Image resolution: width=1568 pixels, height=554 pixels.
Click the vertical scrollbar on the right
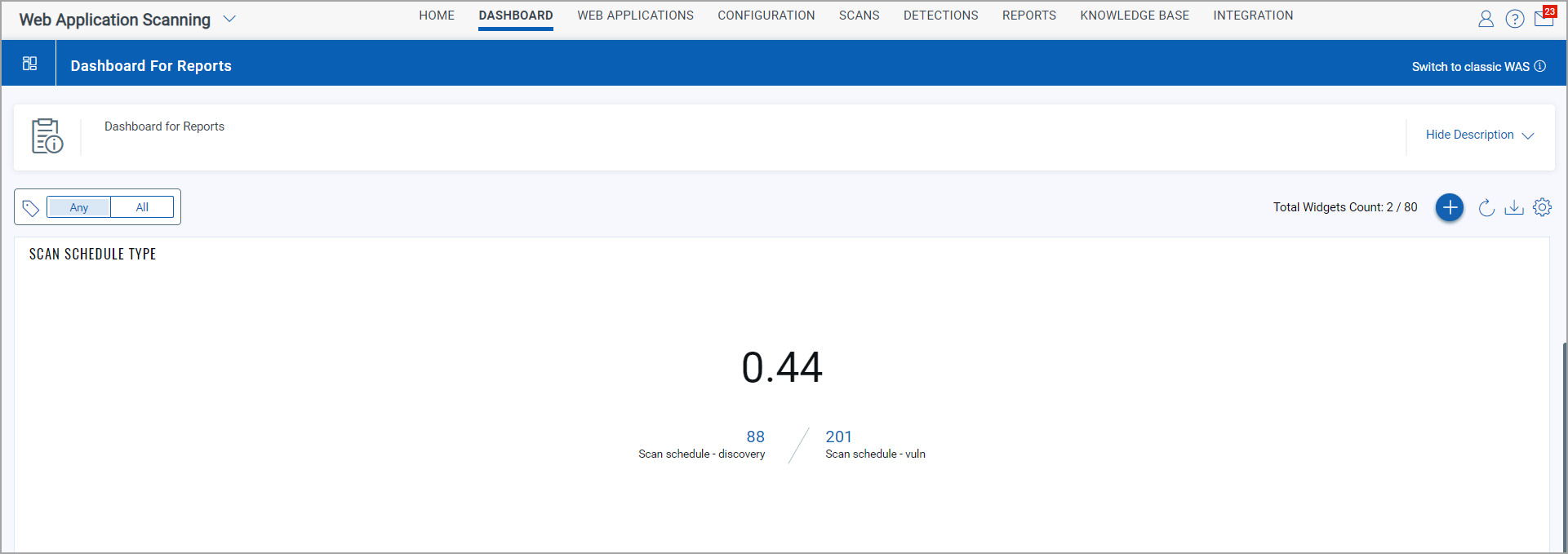[x=1563, y=441]
